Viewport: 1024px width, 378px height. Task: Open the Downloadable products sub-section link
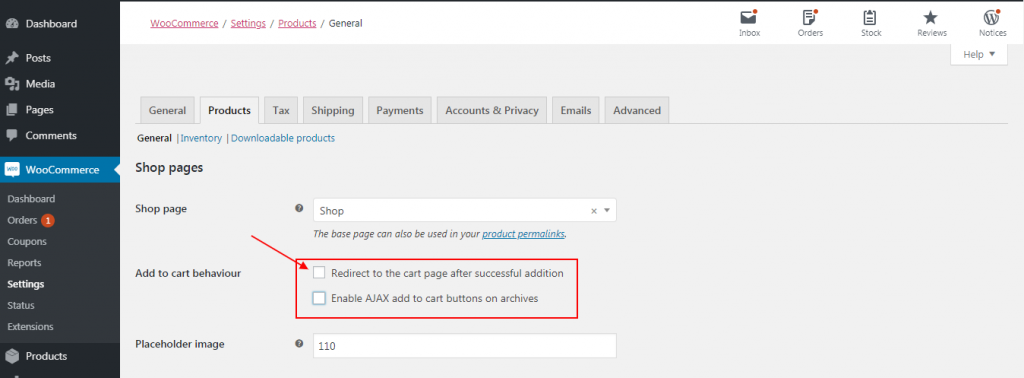(x=283, y=138)
